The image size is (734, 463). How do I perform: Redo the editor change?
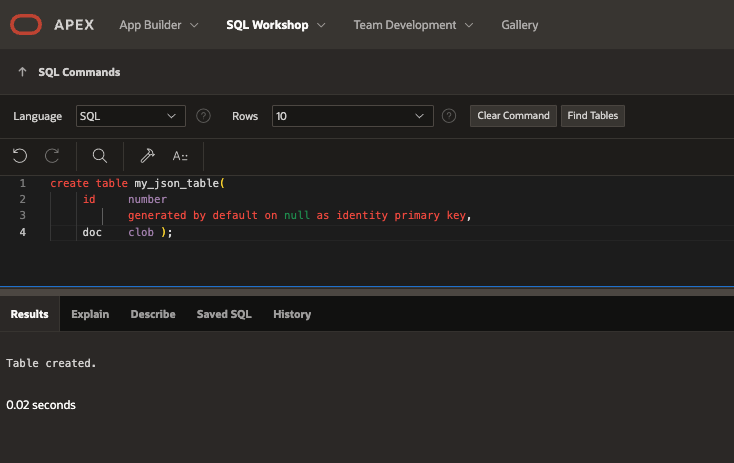[x=52, y=155]
